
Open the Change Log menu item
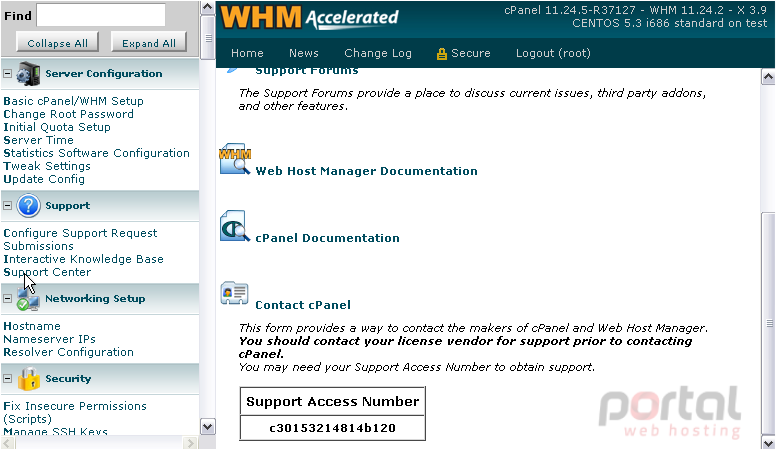pos(378,53)
